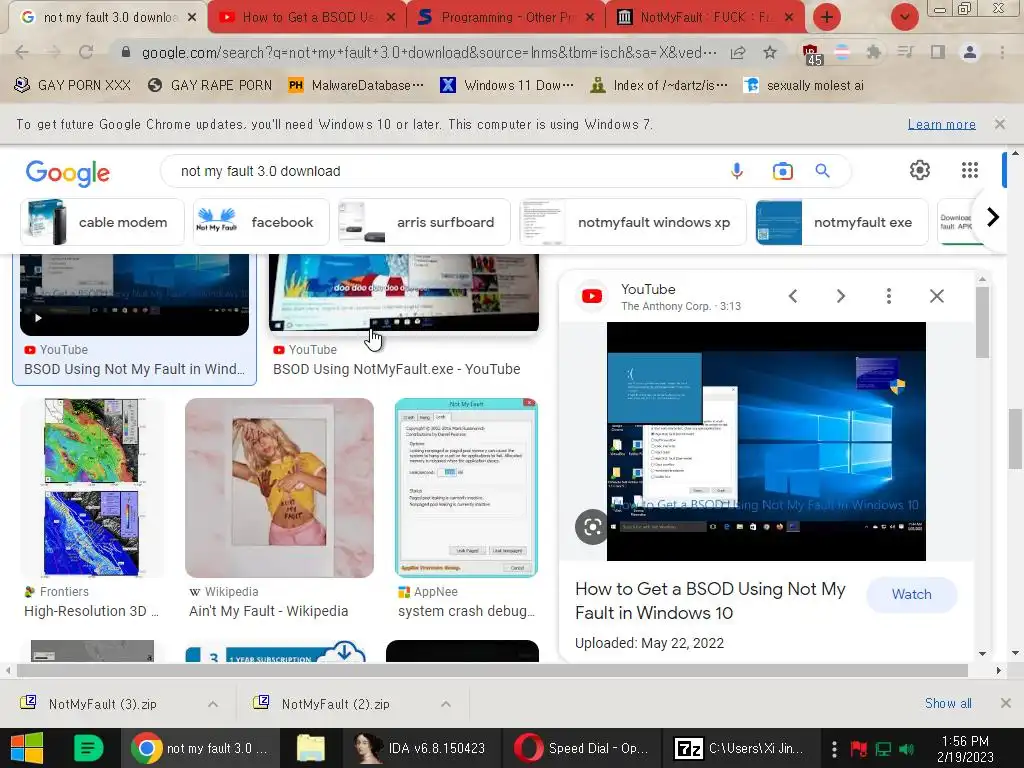Select the not my fault 3.0 download tab
This screenshot has width=1024, height=768.
pyautogui.click(x=108, y=18)
